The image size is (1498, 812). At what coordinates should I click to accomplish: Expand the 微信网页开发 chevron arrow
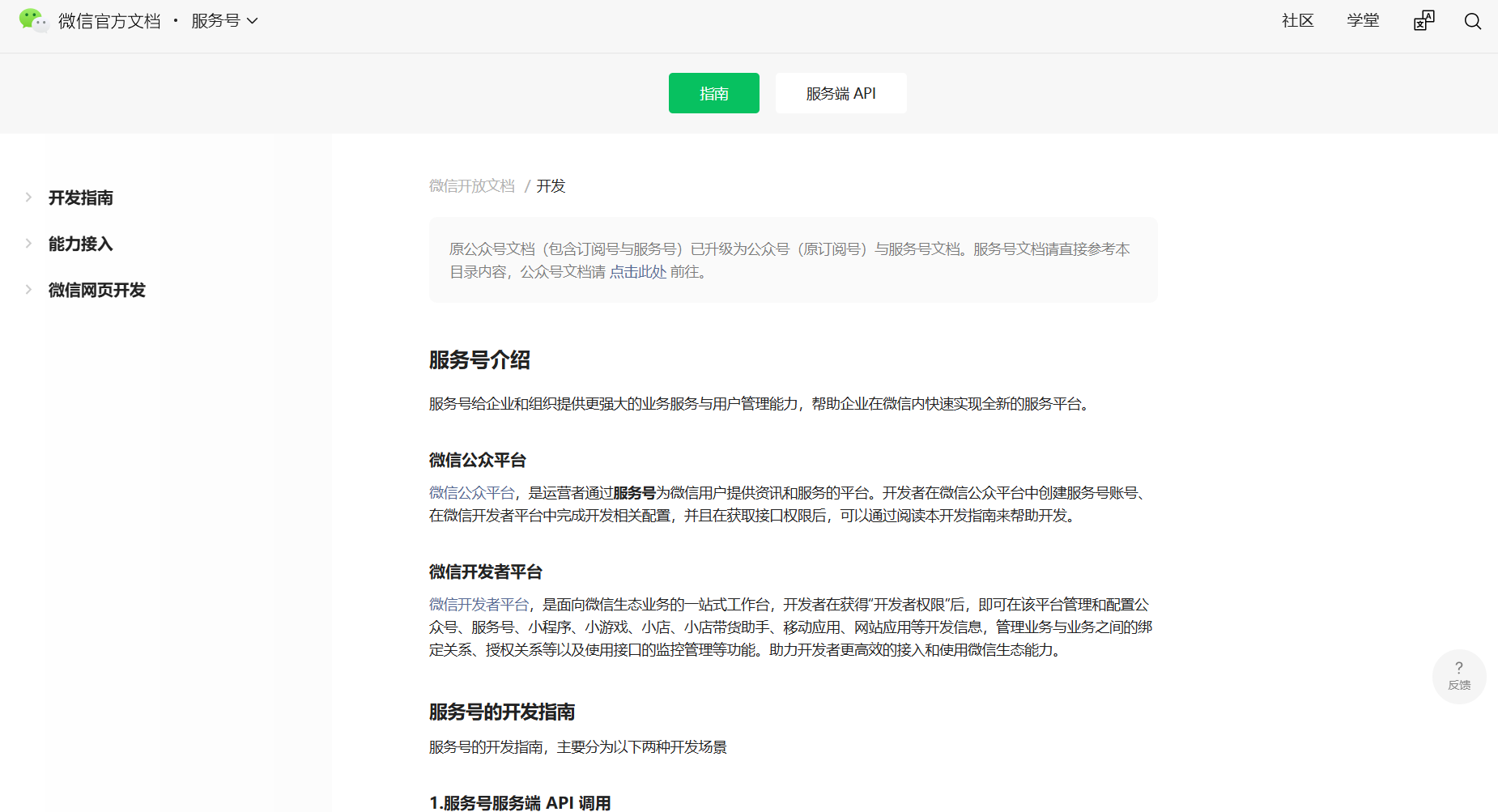click(x=28, y=290)
